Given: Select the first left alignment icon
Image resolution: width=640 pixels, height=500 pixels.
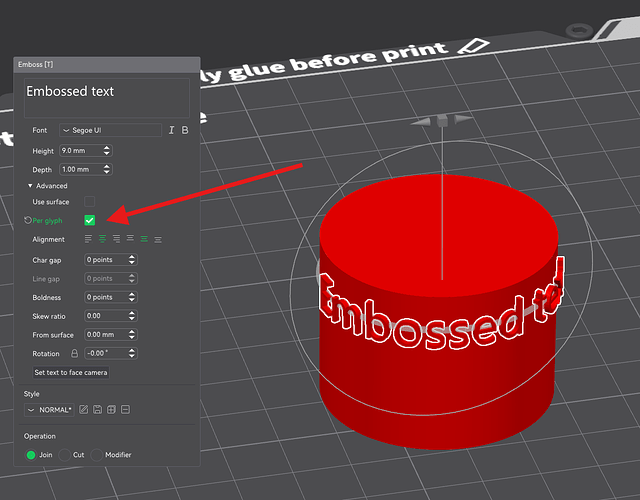Looking at the screenshot, I should click(x=89, y=239).
